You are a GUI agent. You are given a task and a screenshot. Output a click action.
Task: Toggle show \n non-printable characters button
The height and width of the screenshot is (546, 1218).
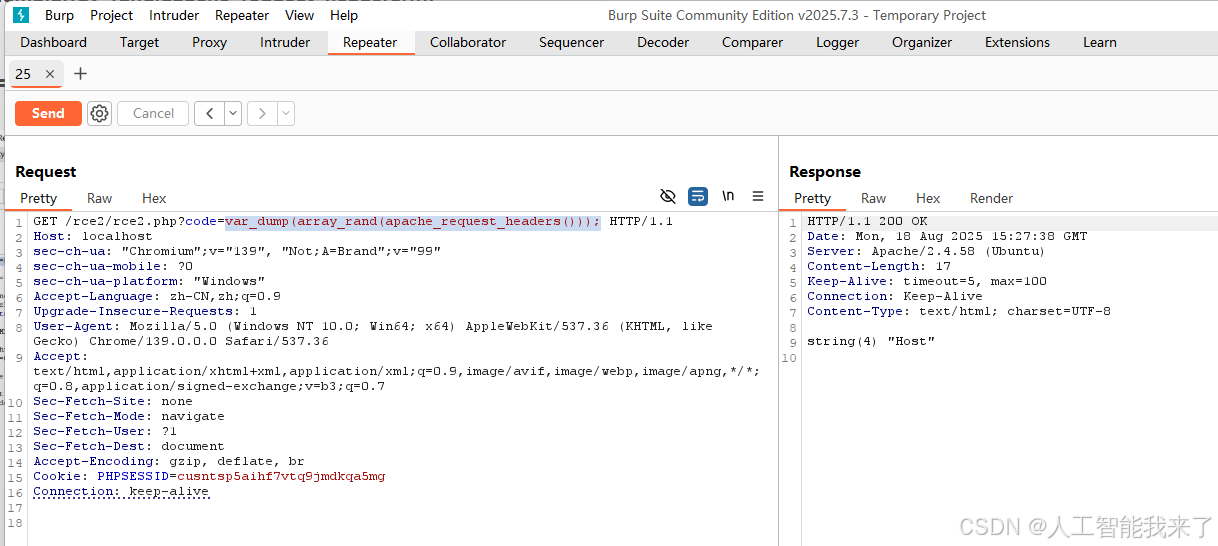[x=728, y=196]
